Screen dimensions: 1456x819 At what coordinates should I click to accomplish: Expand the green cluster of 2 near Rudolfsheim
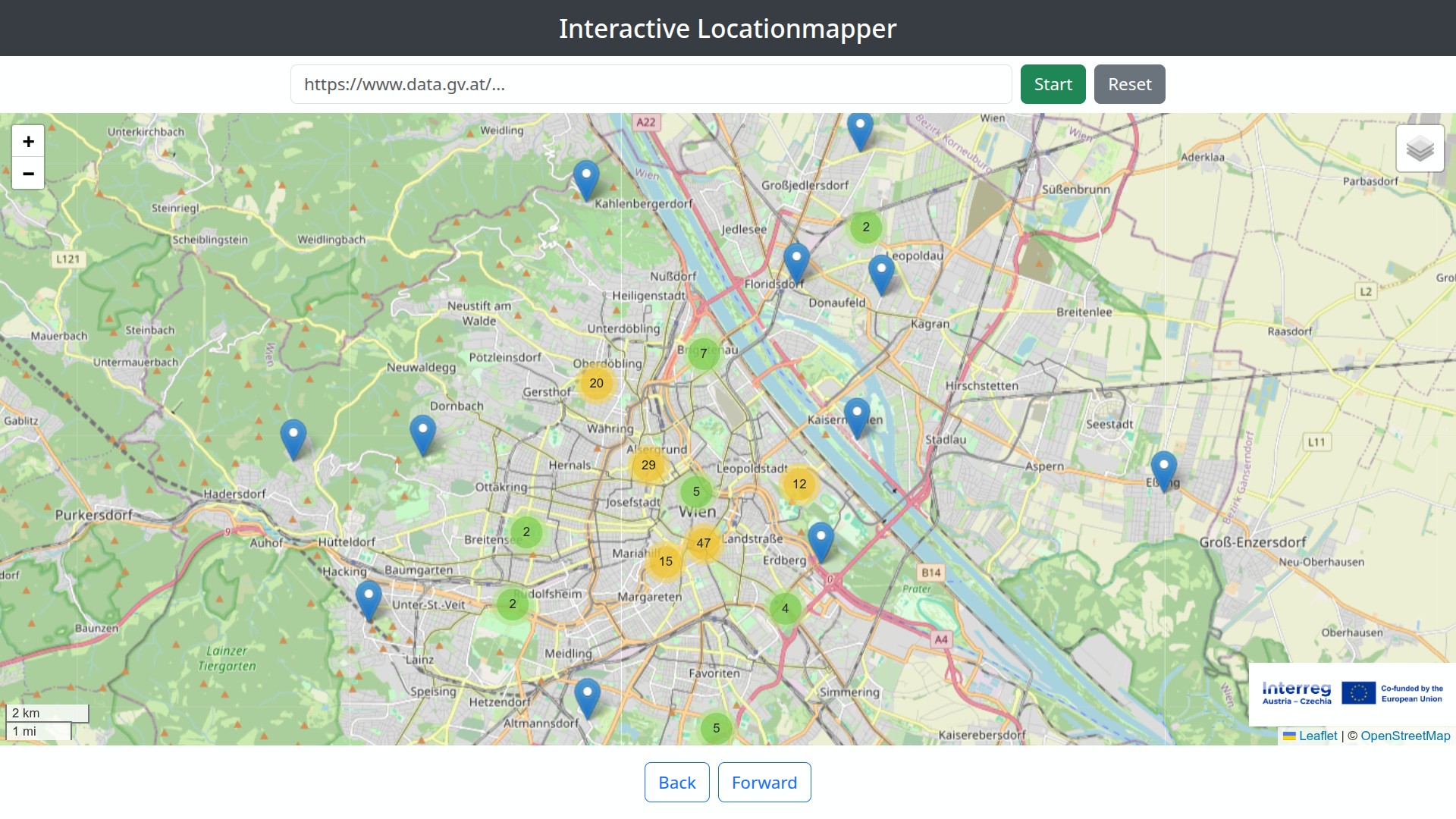[513, 604]
